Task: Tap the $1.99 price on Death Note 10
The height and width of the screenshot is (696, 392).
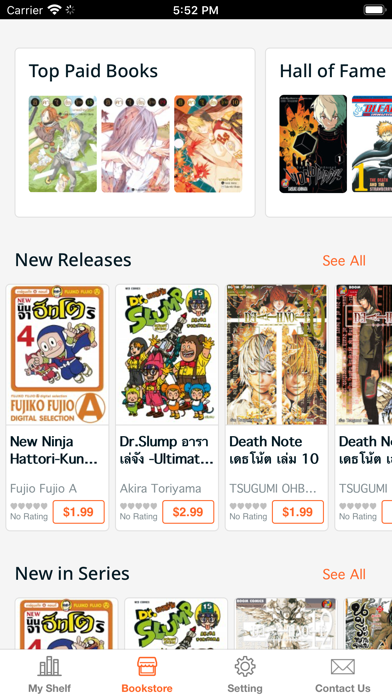Action: 298,512
